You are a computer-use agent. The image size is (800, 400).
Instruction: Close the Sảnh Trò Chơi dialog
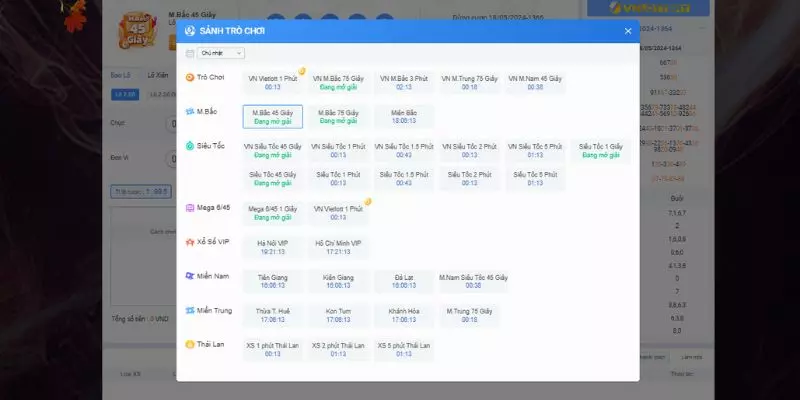point(628,31)
